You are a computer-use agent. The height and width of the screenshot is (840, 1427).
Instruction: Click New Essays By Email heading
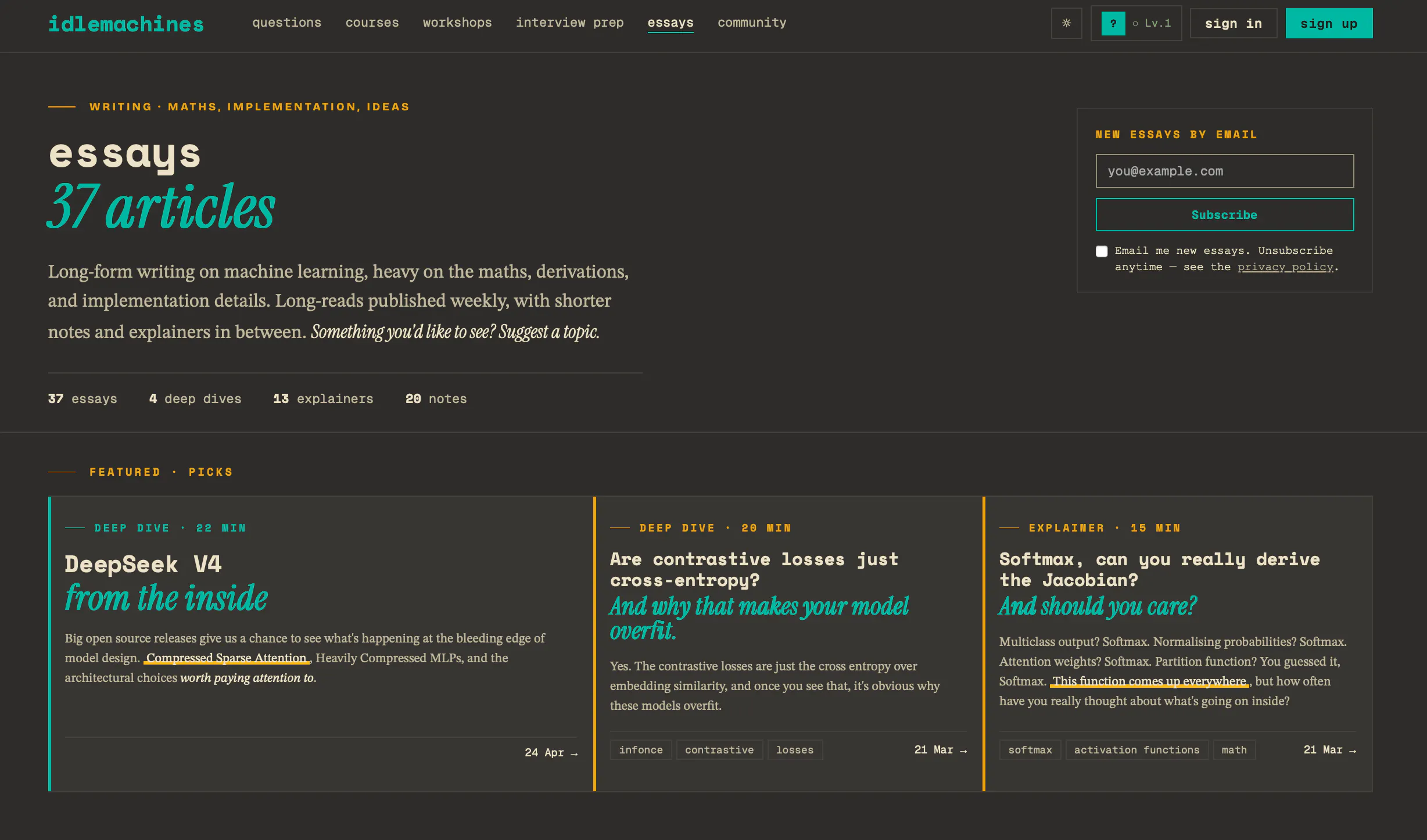[1176, 135]
